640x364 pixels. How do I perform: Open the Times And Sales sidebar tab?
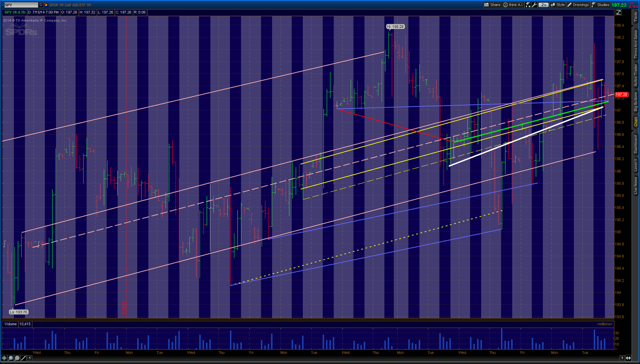[635, 45]
